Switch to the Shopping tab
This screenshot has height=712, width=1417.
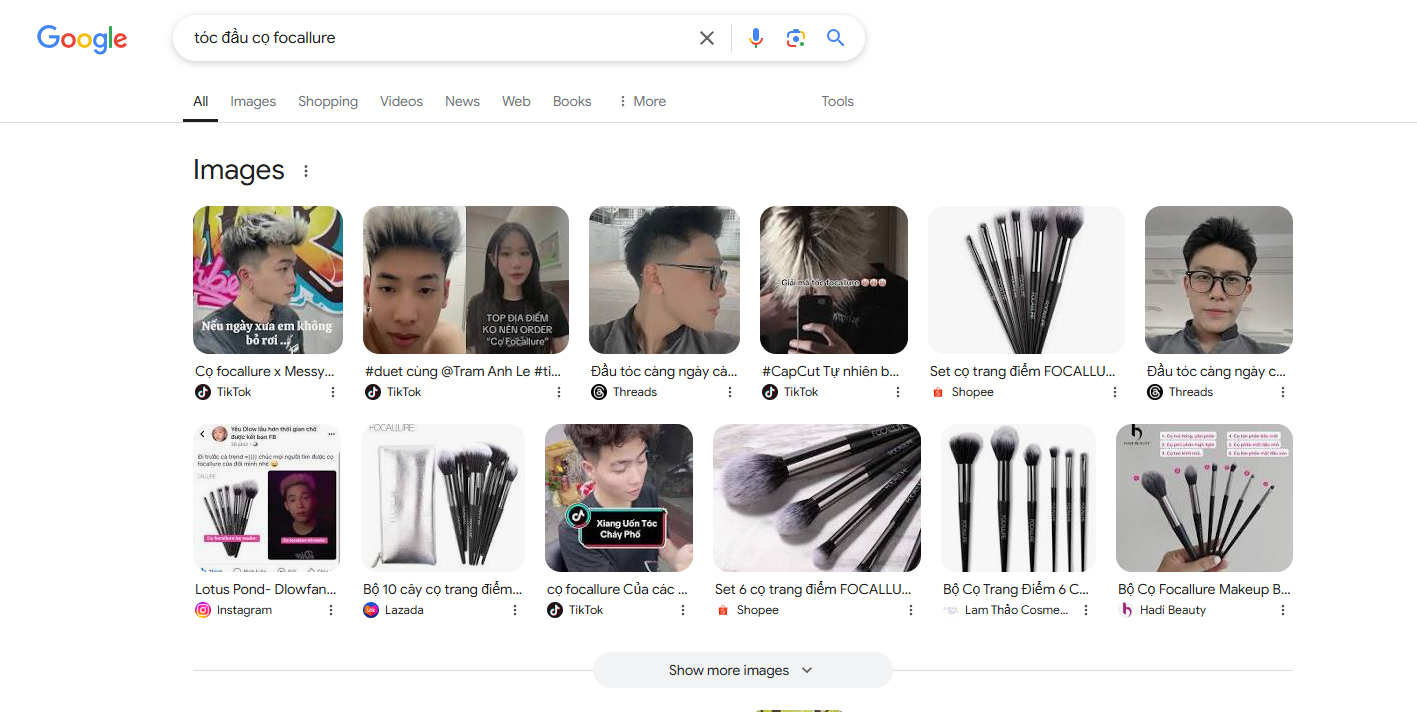click(x=327, y=101)
